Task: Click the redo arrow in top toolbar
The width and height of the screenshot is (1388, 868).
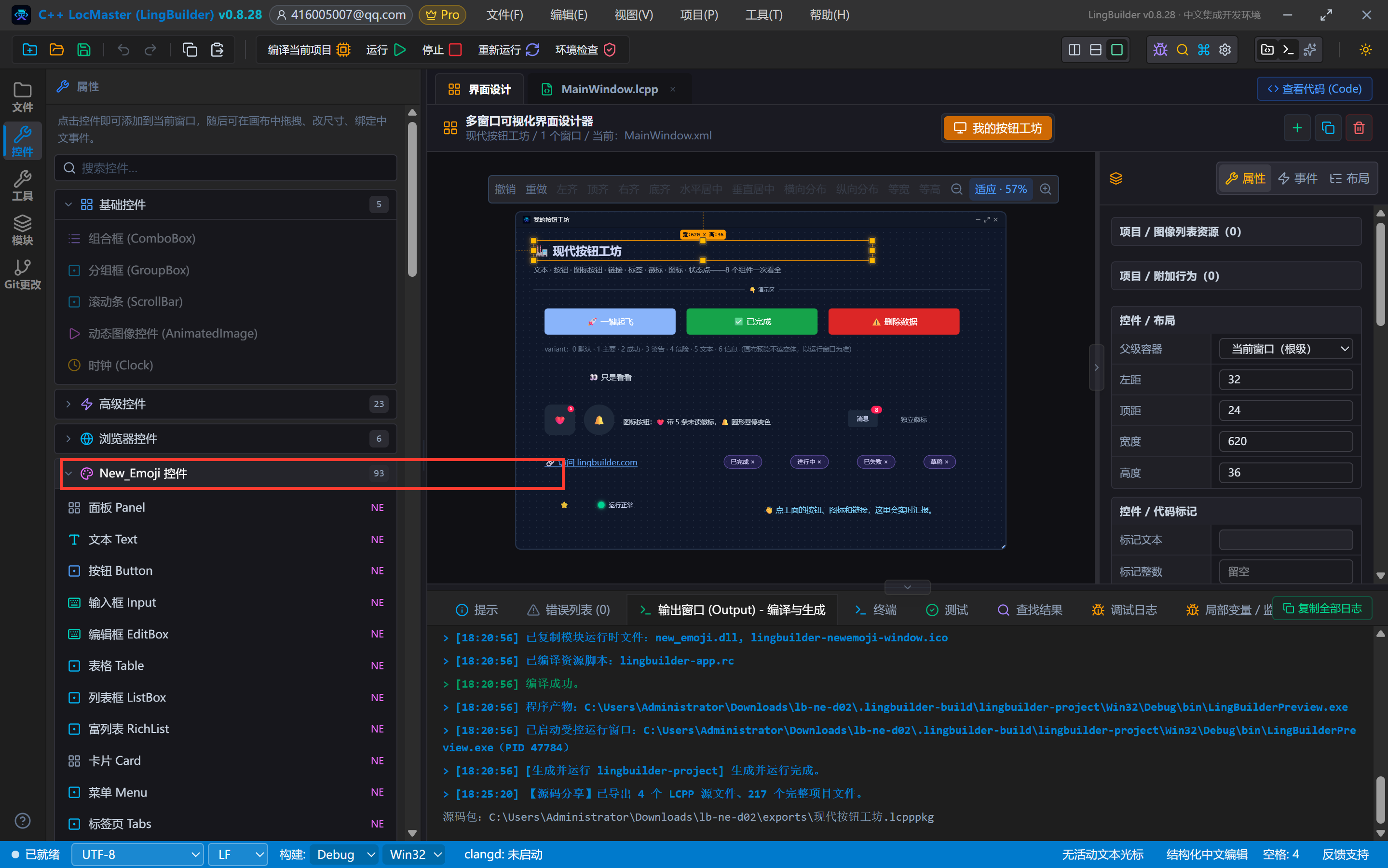Action: tap(150, 50)
